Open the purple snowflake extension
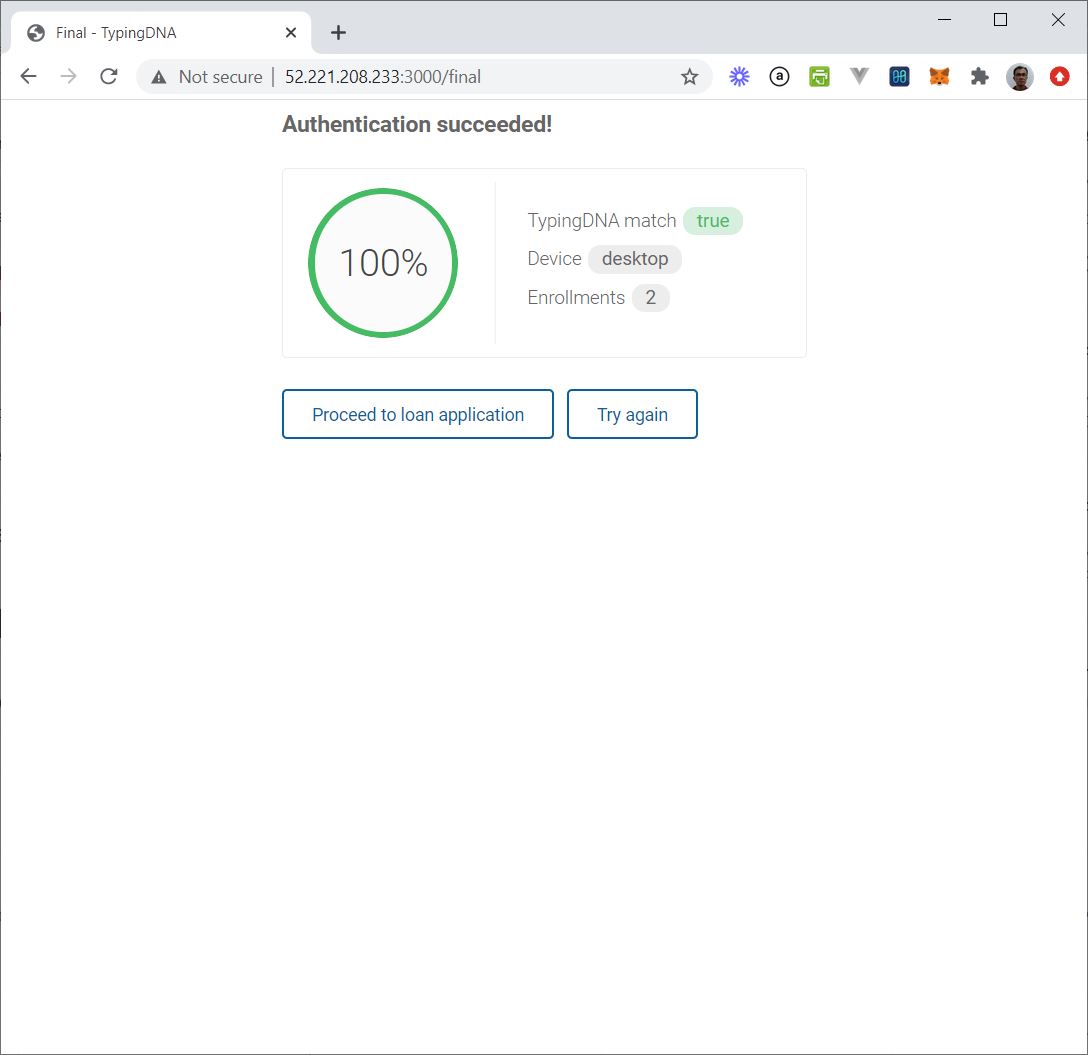 [740, 76]
